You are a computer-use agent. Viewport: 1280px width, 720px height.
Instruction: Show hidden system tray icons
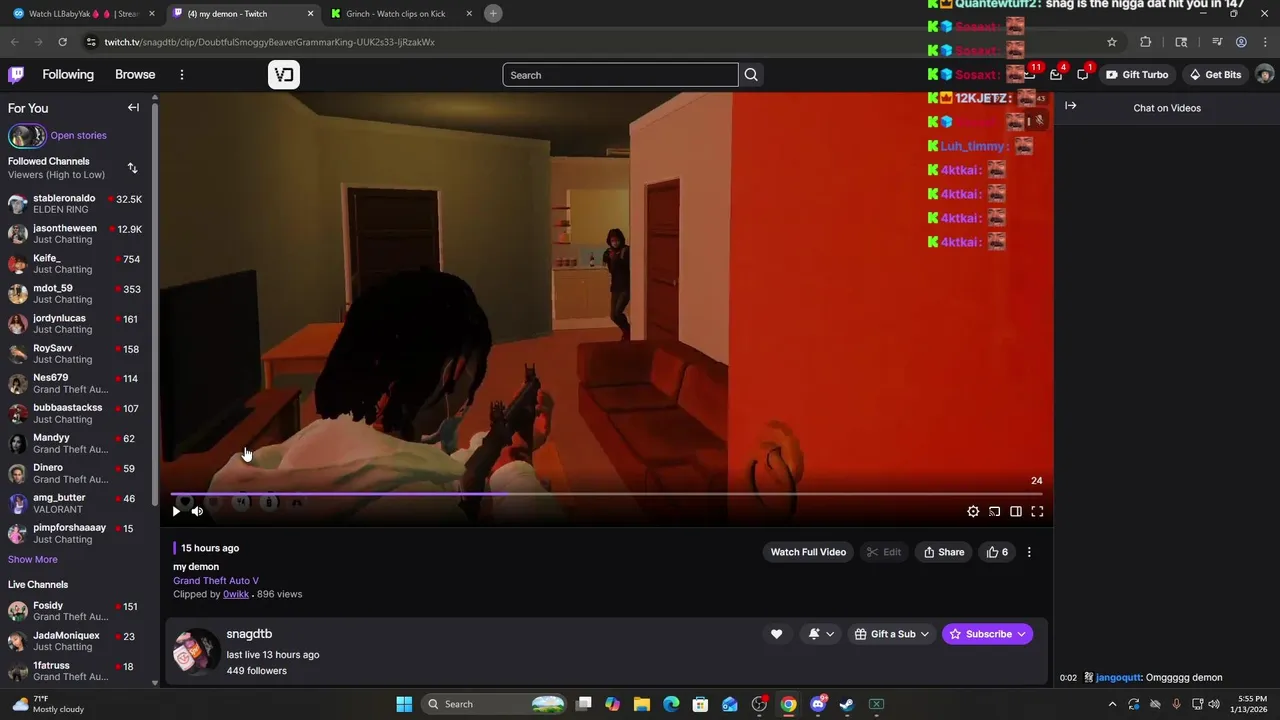click(1112, 704)
